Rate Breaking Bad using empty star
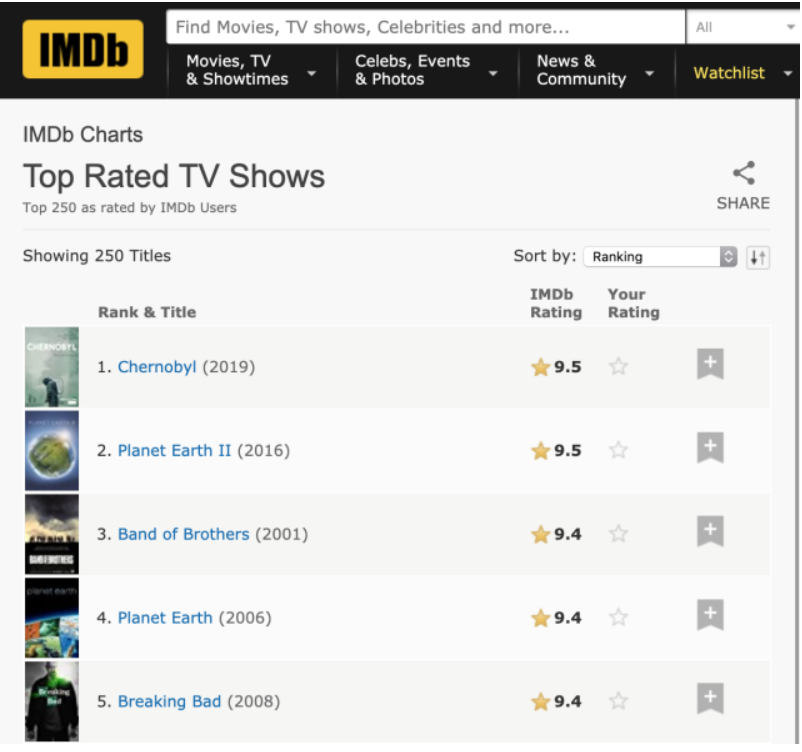This screenshot has width=802, height=752. [618, 701]
